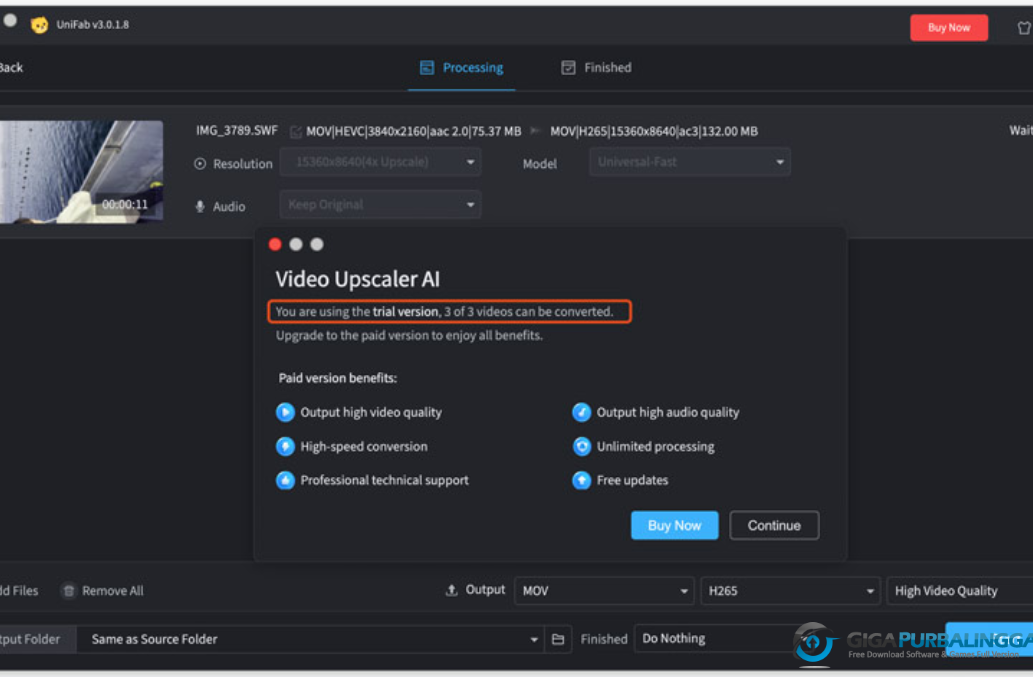The width and height of the screenshot is (1033, 677).
Task: Click the Output high video quality icon
Action: pyautogui.click(x=285, y=412)
